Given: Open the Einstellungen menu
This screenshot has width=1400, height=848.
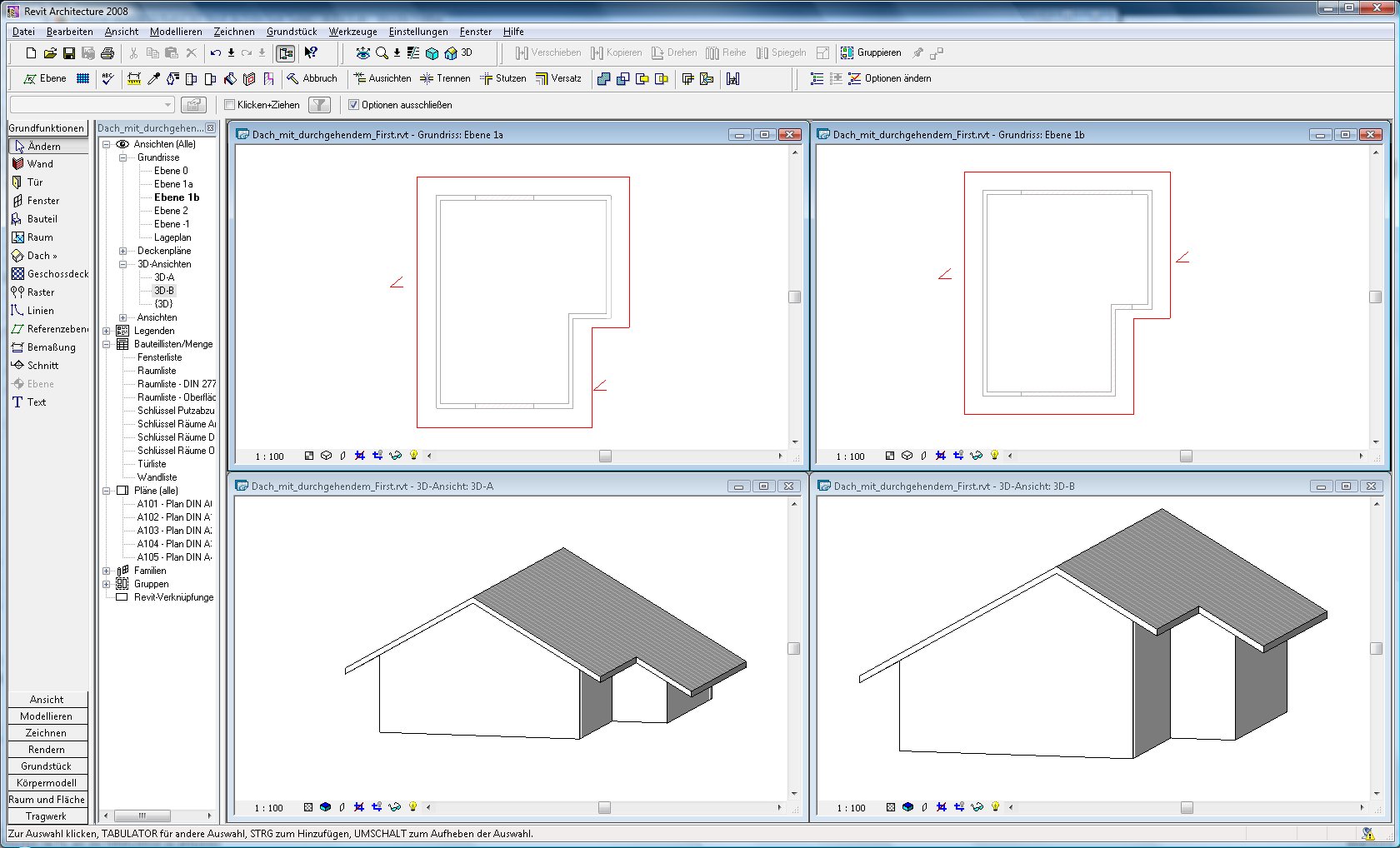Looking at the screenshot, I should [x=418, y=32].
